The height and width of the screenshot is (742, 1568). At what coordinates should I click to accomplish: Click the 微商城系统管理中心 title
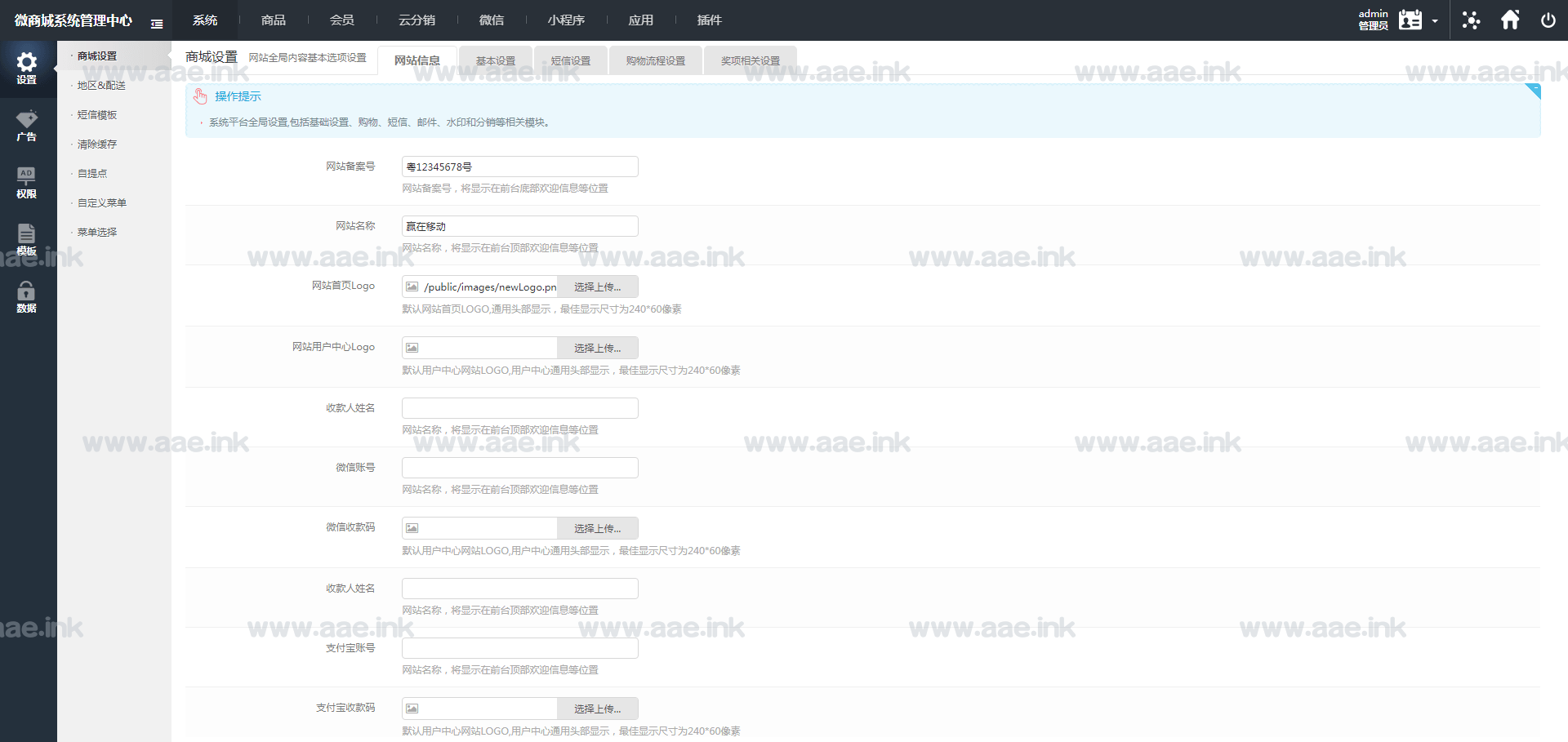[73, 20]
